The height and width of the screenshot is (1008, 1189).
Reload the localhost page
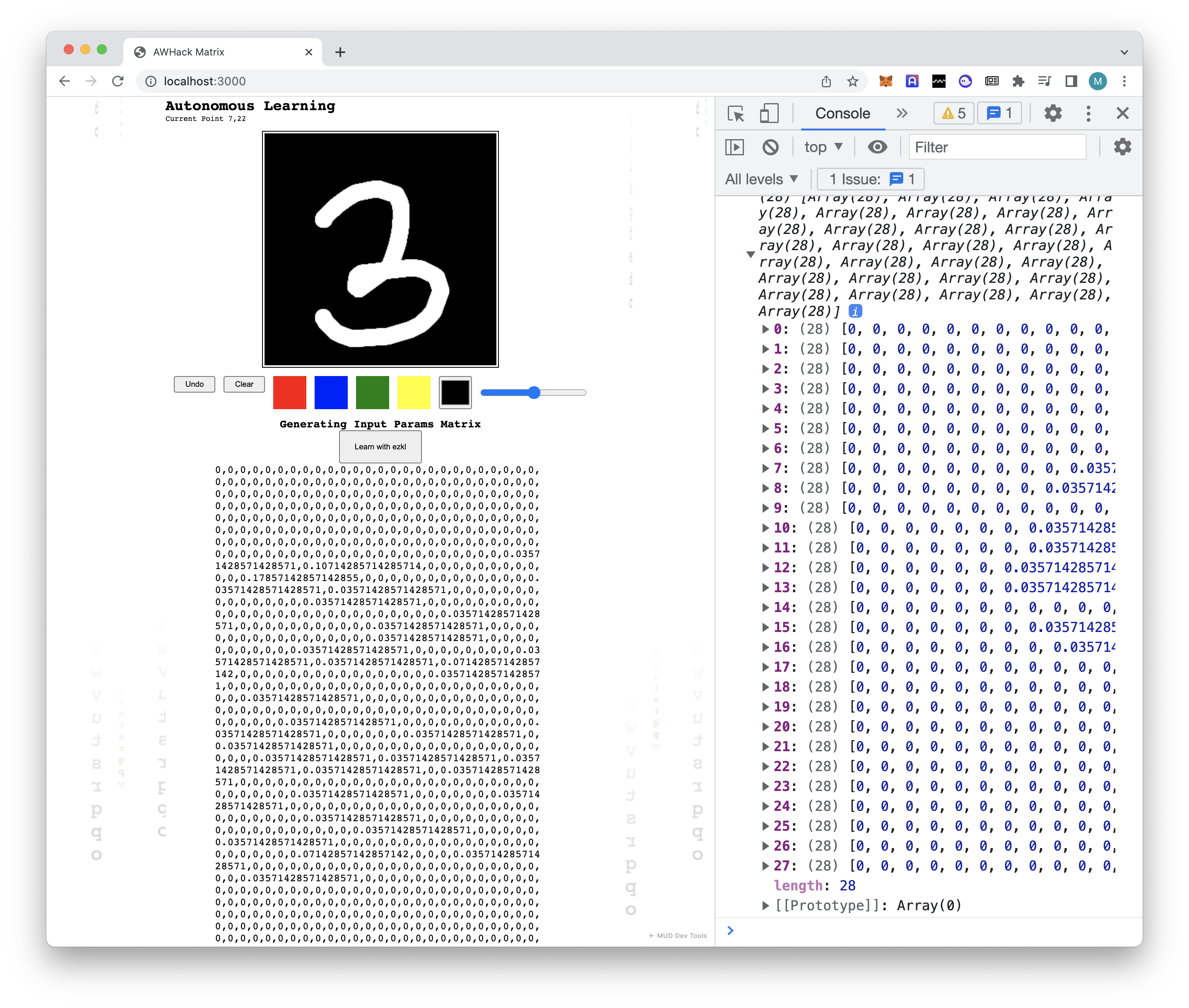click(x=118, y=81)
